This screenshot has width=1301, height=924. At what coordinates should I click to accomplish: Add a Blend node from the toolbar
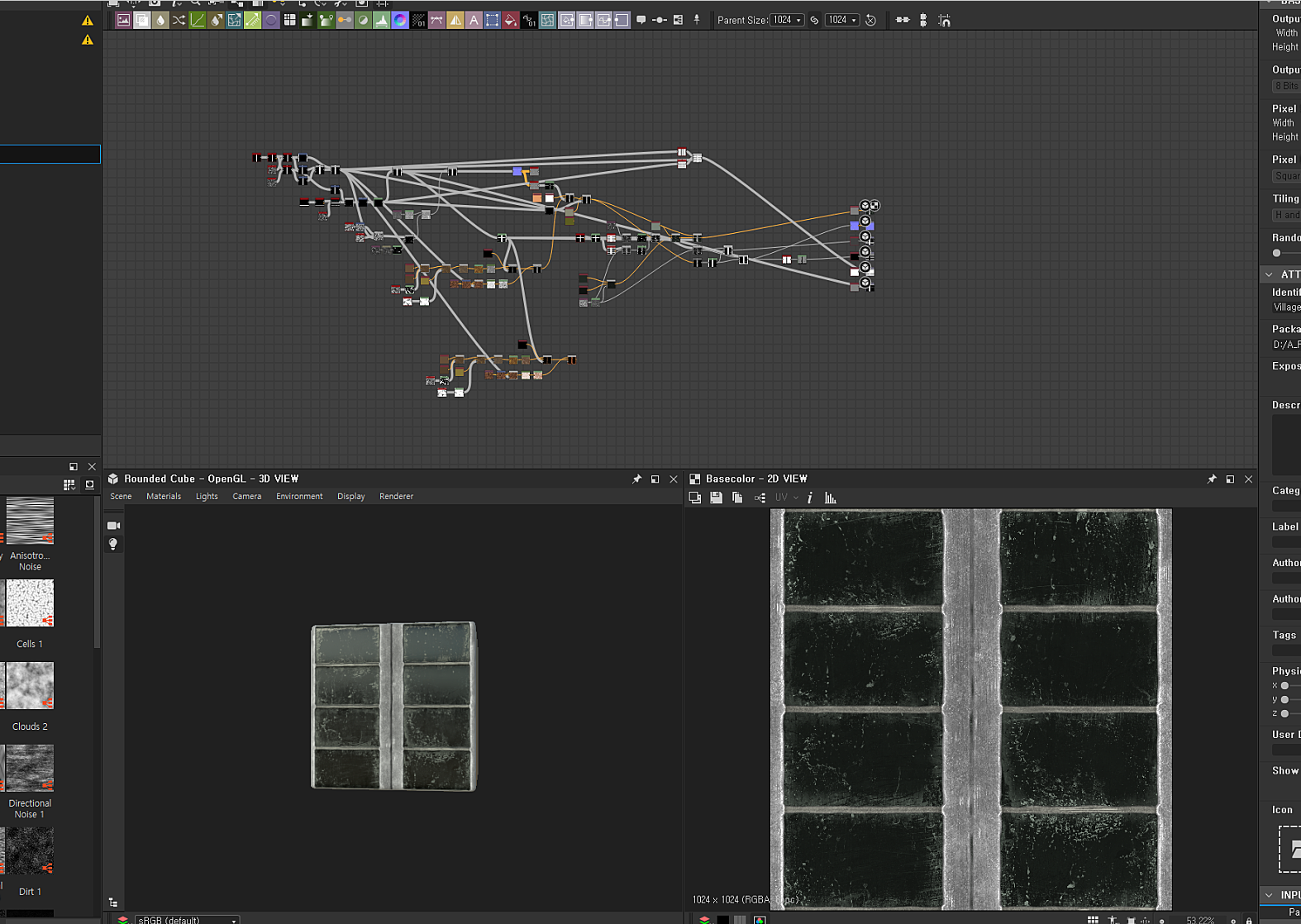(142, 20)
